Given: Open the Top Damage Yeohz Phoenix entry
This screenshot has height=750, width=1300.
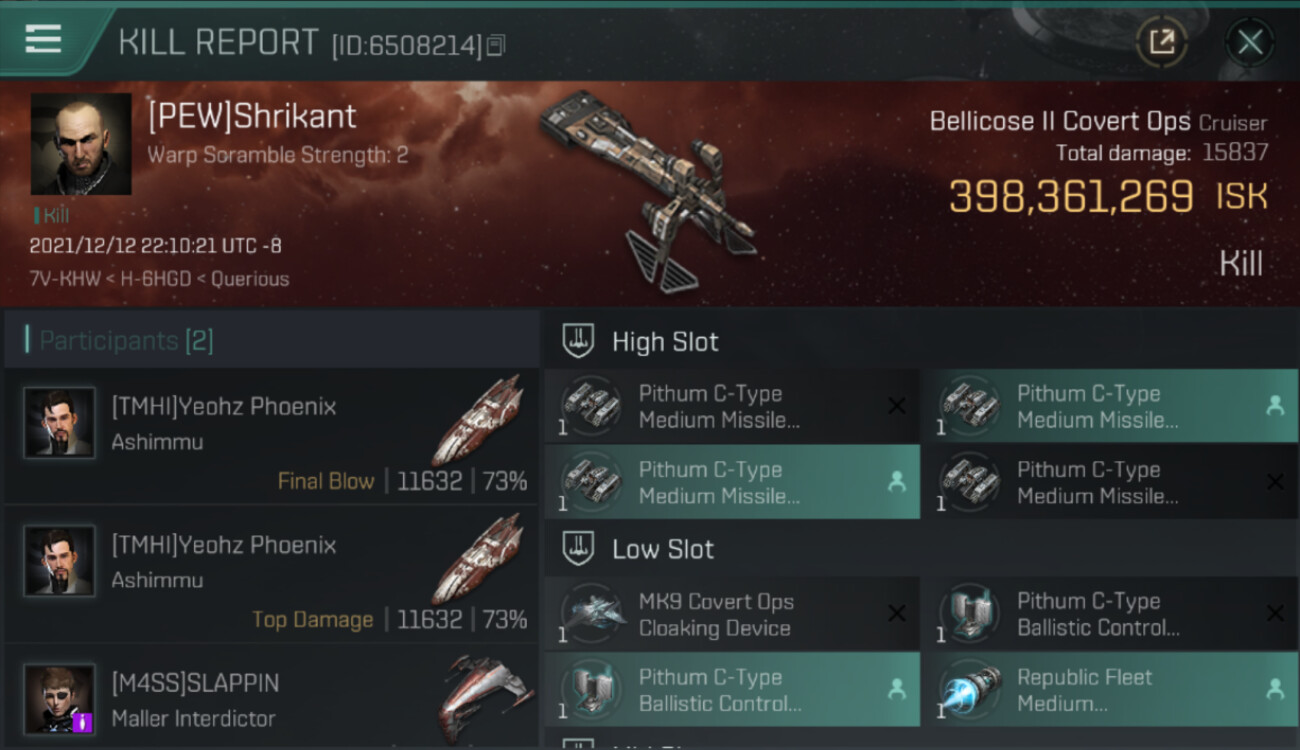Looking at the screenshot, I should click(x=270, y=574).
